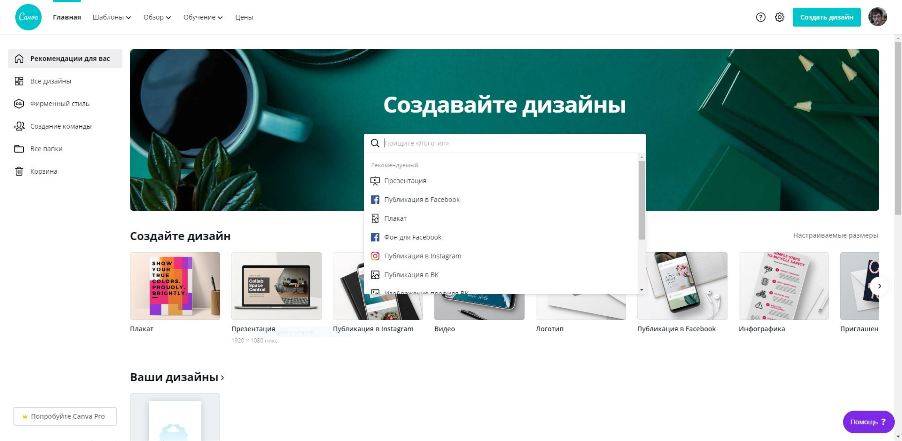The image size is (902, 441).
Task: Open the Главная navigation tab
Action: (67, 17)
